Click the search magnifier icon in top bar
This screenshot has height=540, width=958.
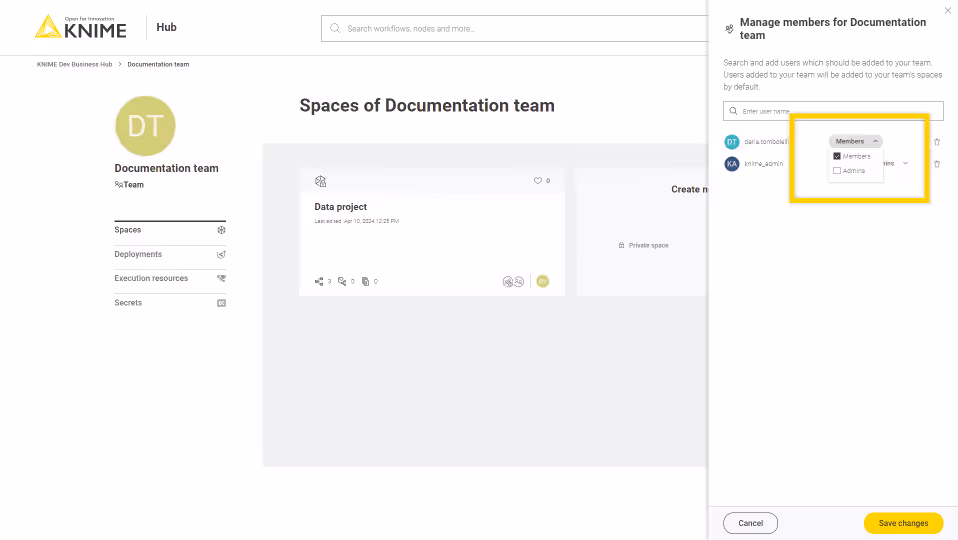click(335, 28)
